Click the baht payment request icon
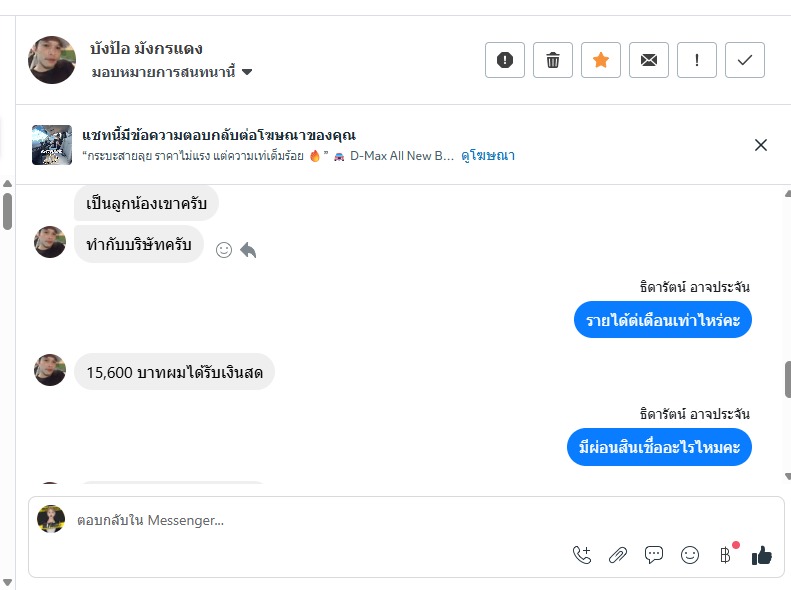791x590 pixels. (726, 555)
